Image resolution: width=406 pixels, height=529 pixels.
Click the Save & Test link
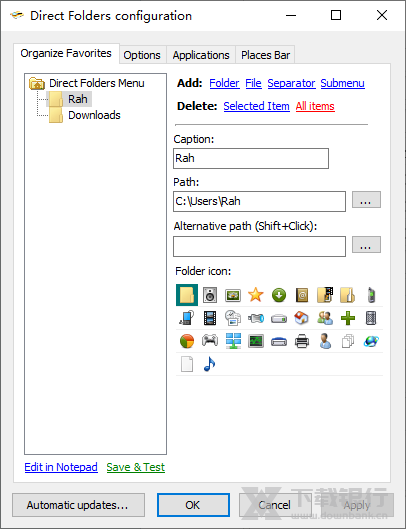(x=136, y=467)
